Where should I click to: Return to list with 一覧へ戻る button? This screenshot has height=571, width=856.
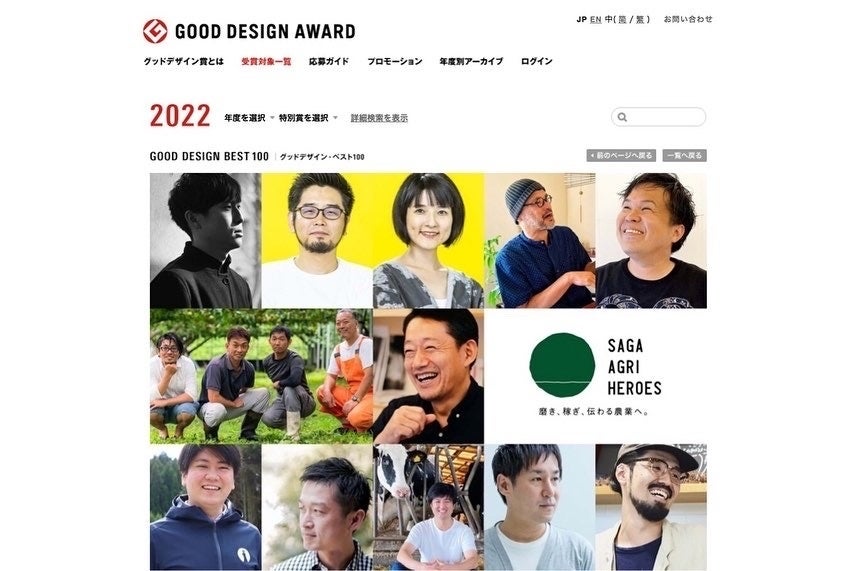(685, 156)
